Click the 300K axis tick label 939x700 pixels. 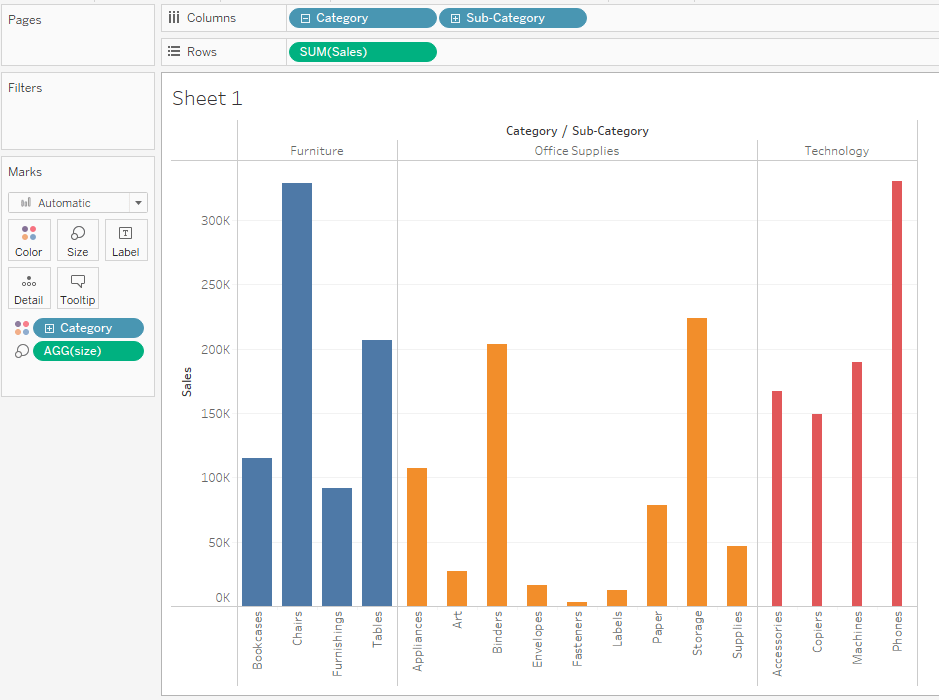tap(216, 220)
